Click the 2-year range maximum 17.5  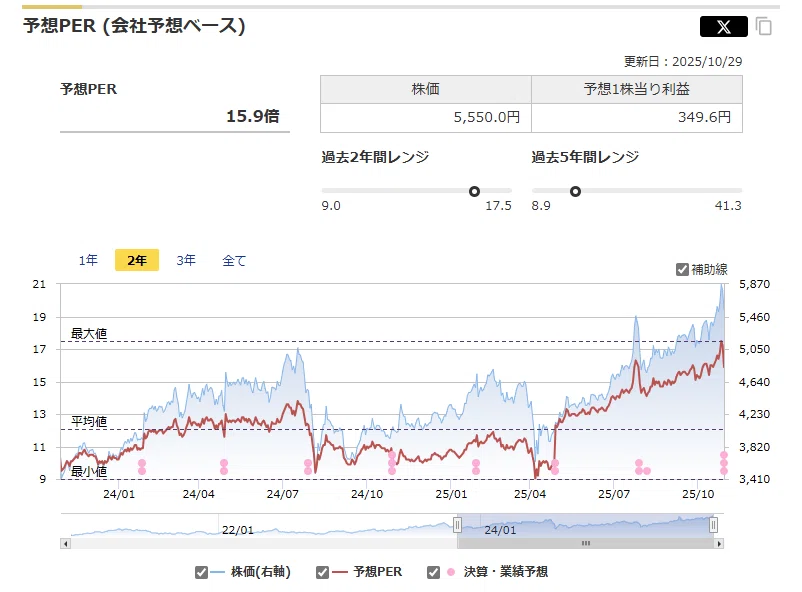point(498,206)
